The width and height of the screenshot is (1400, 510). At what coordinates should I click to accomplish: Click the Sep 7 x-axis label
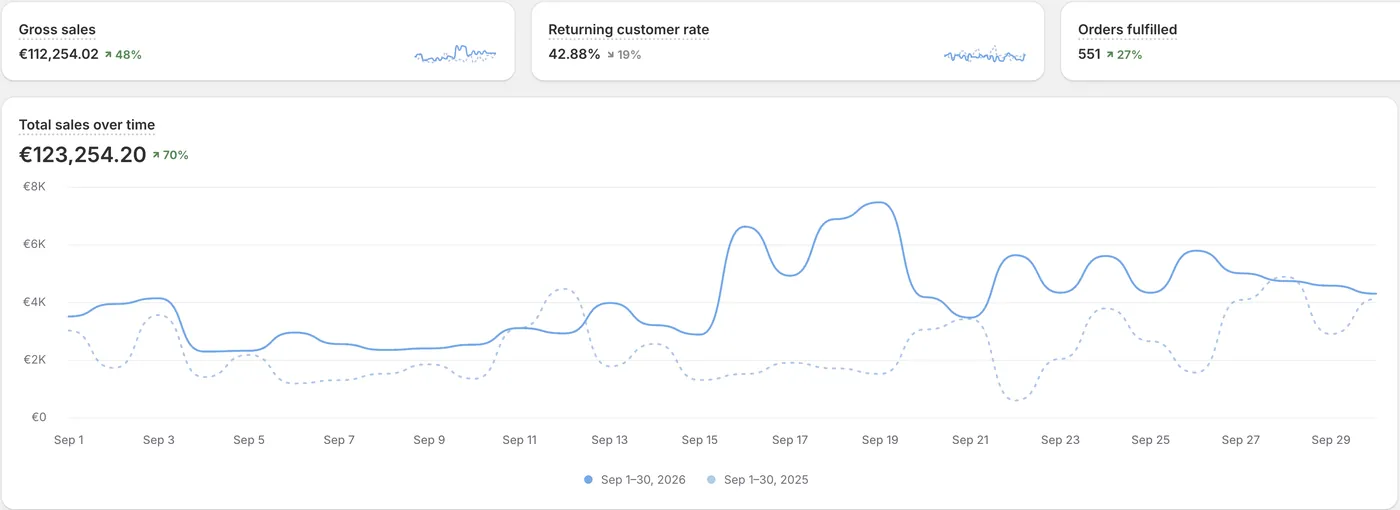point(339,440)
